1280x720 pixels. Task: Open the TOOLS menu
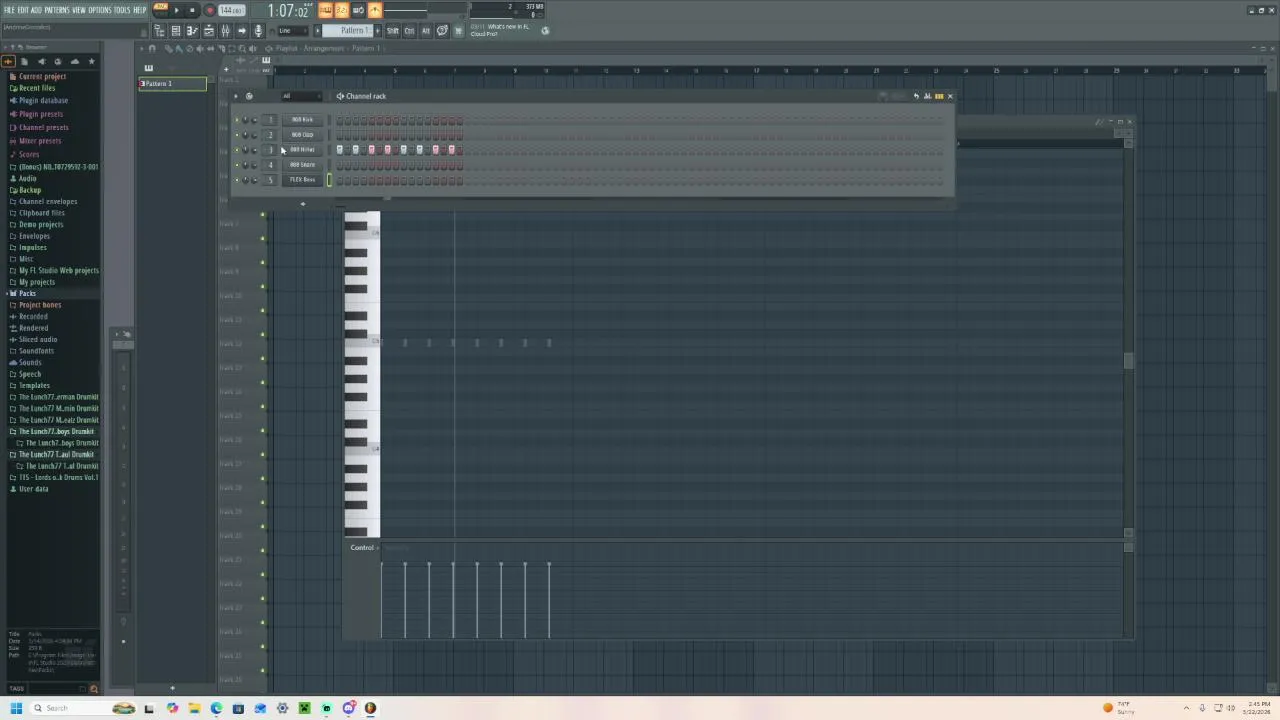click(122, 10)
